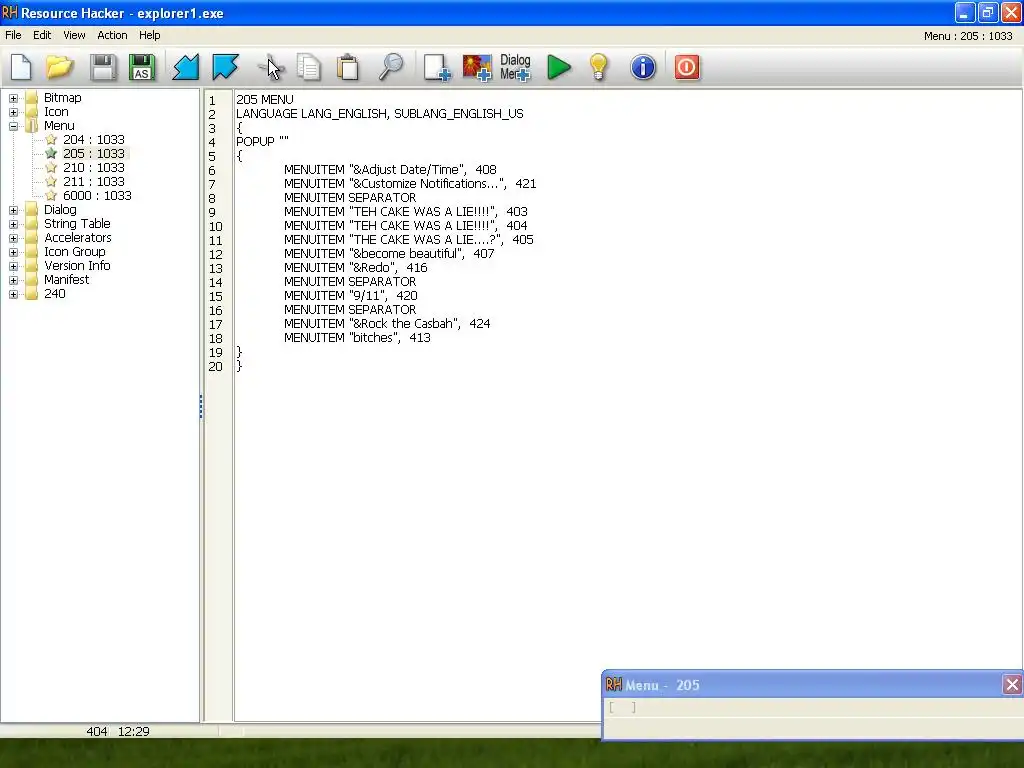Viewport: 1024px width, 768px height.
Task: Expand the Bitmap folder node
Action: [x=13, y=98]
